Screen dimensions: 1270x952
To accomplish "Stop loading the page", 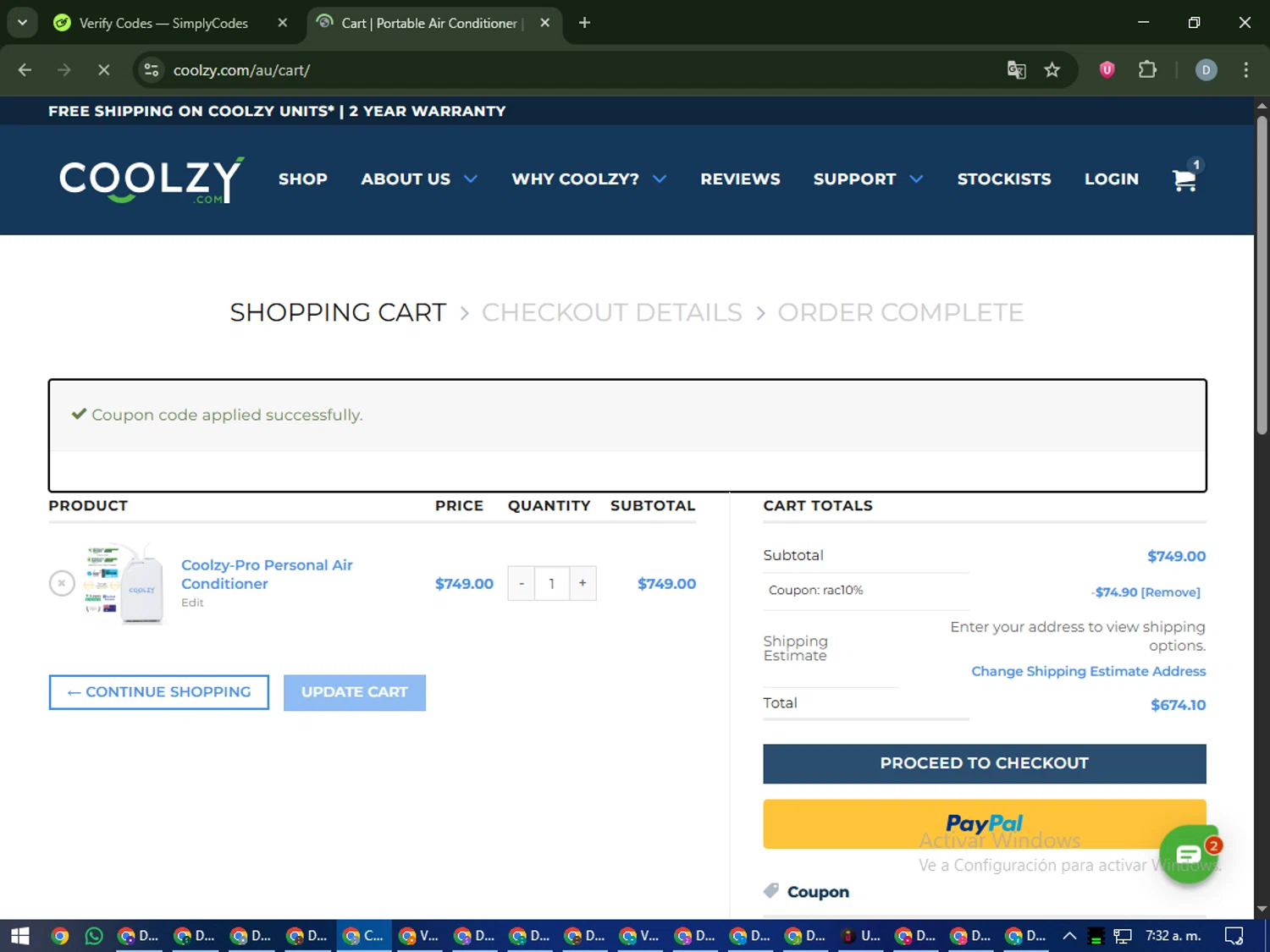I will click(103, 70).
